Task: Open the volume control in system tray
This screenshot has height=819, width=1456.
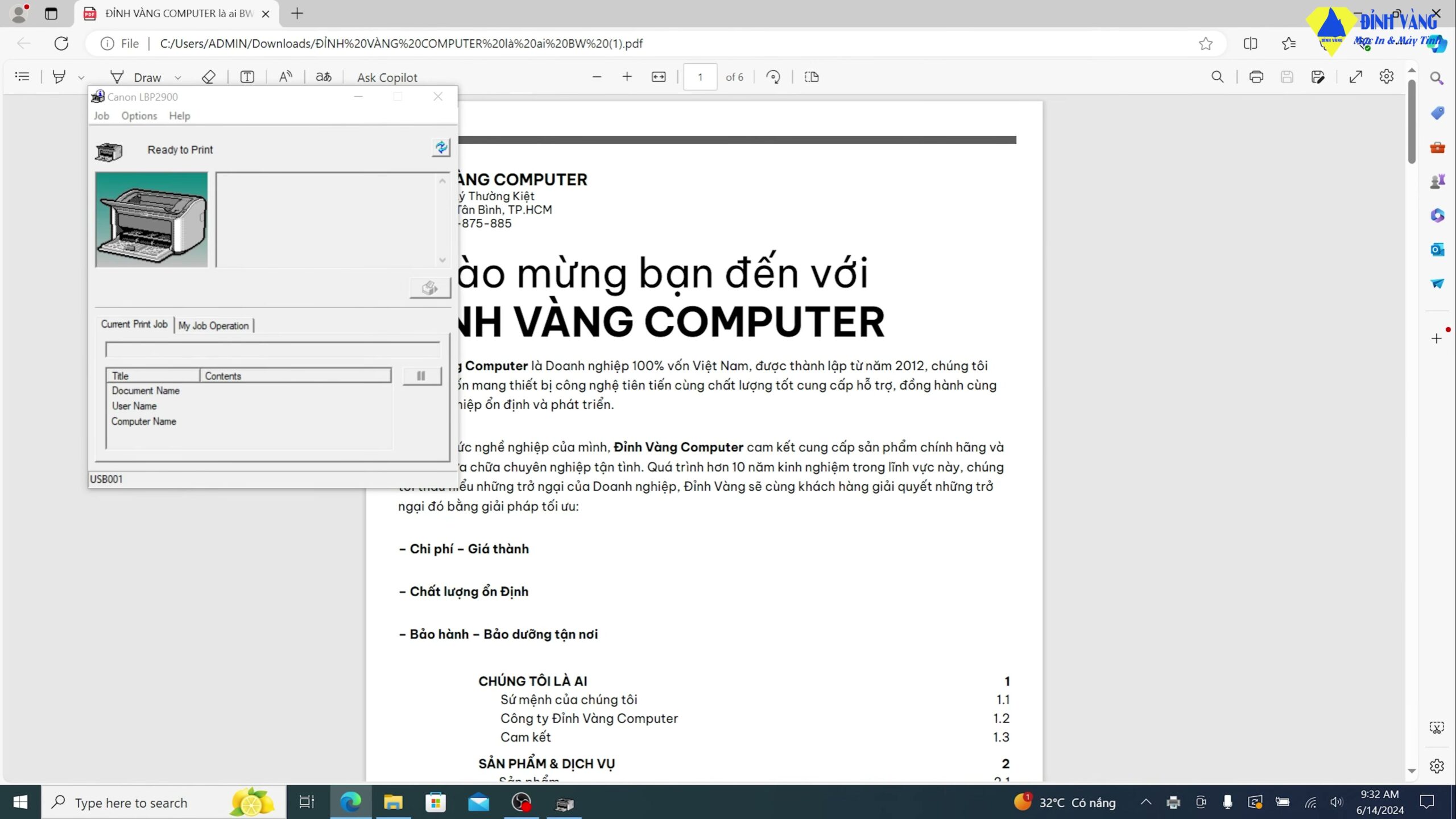Action: [x=1336, y=802]
